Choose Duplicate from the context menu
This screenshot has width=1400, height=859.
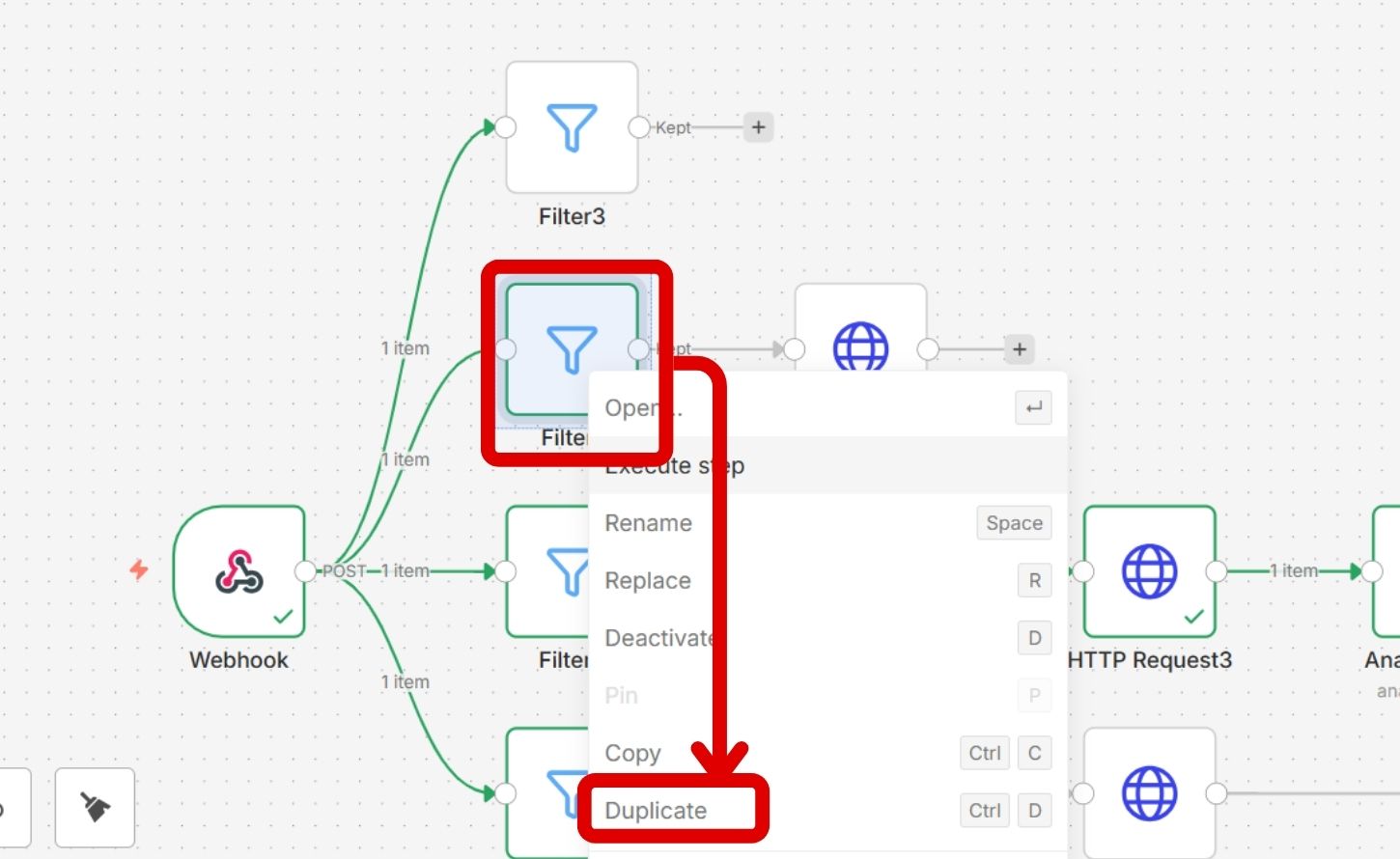(656, 811)
